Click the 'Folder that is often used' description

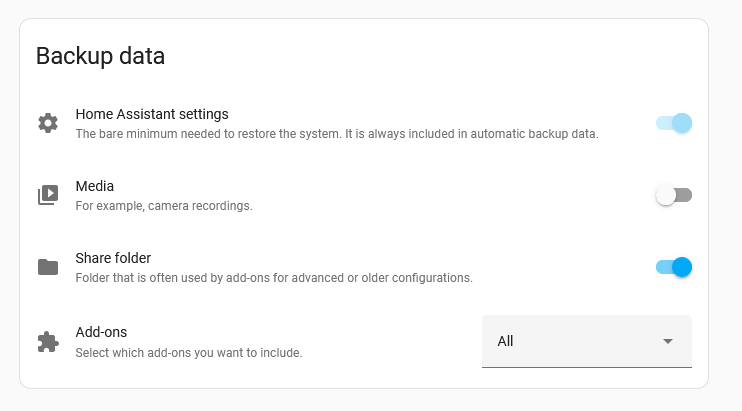click(x=274, y=278)
